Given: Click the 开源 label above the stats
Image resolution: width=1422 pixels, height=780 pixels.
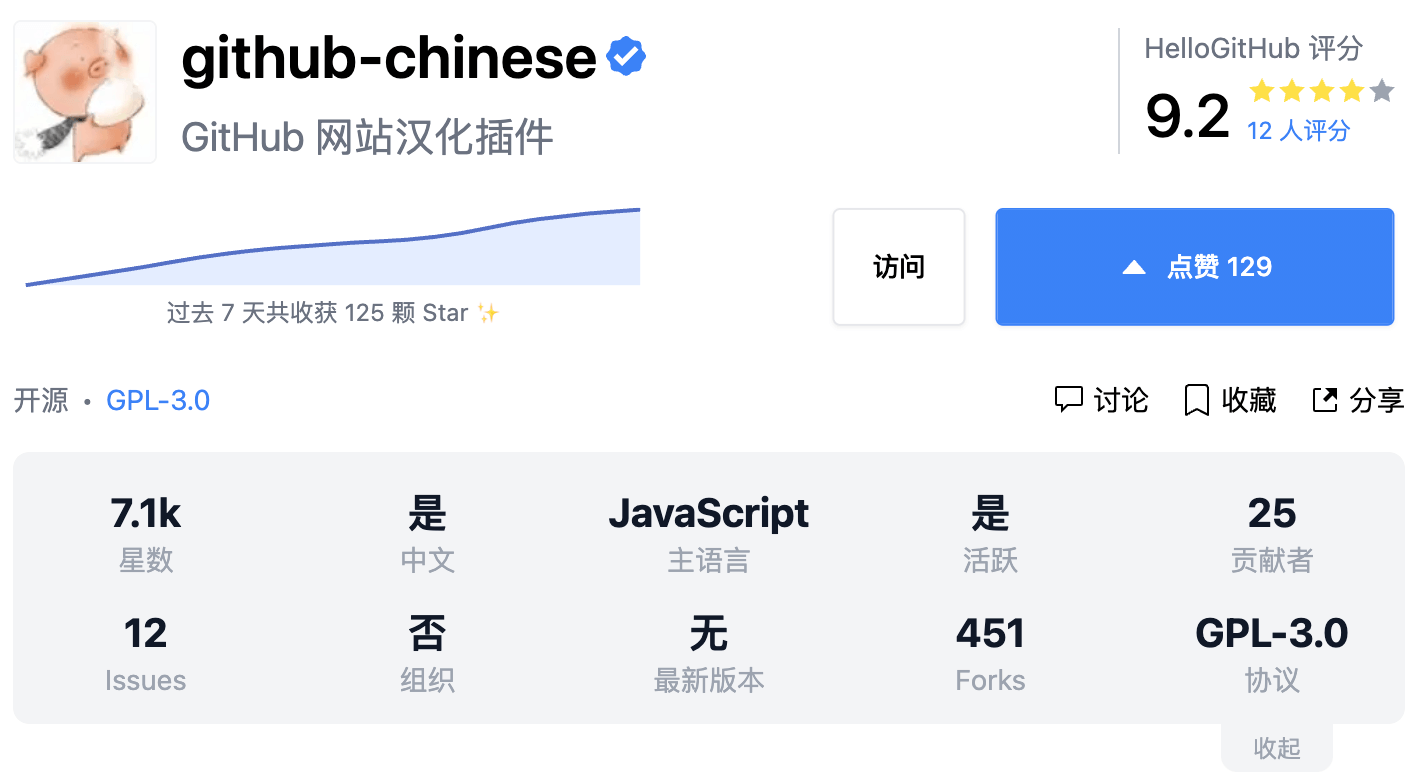Looking at the screenshot, I should (41, 399).
